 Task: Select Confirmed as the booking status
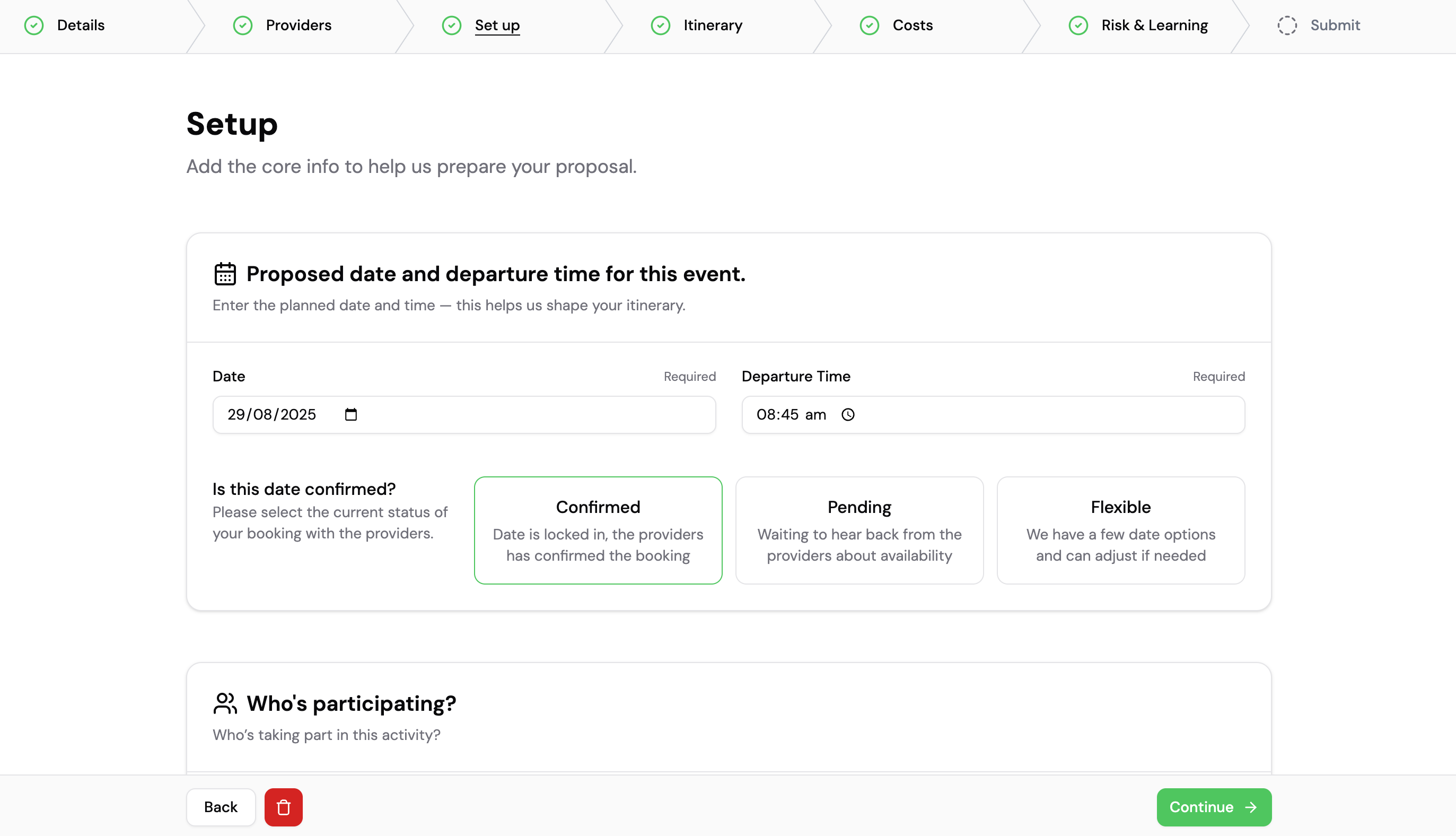coord(598,530)
